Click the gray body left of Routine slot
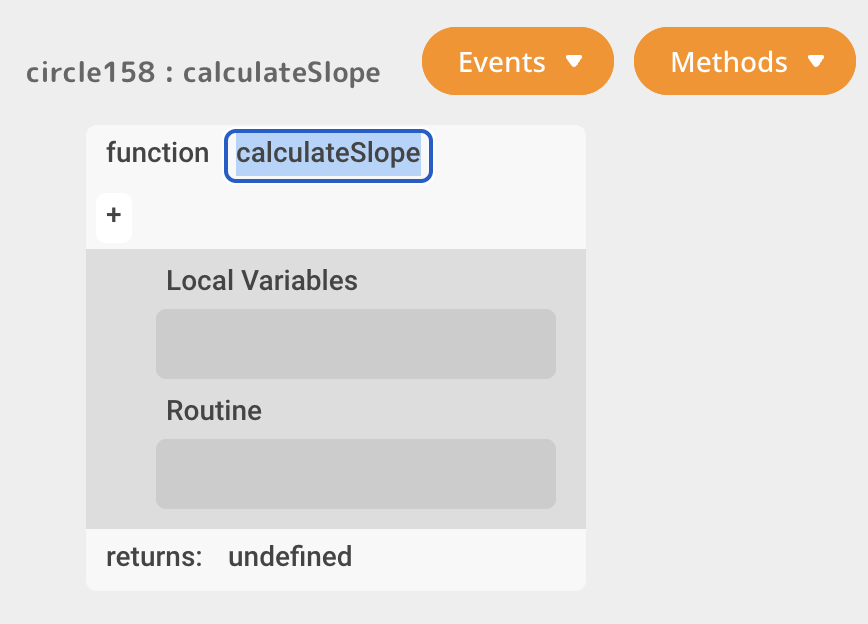 pyautogui.click(x=120, y=474)
